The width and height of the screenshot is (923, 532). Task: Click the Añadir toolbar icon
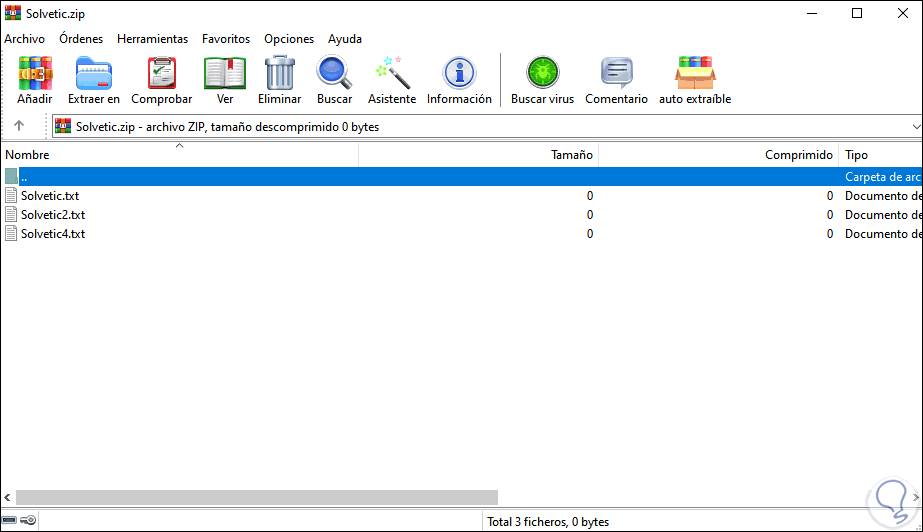coord(35,73)
